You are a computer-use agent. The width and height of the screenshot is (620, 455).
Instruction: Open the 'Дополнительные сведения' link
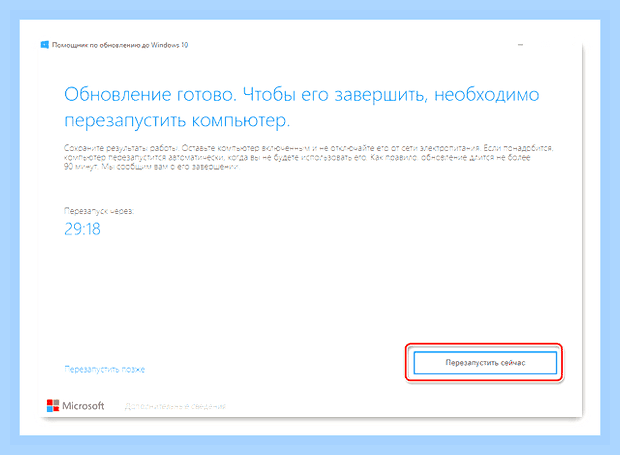pos(175,406)
